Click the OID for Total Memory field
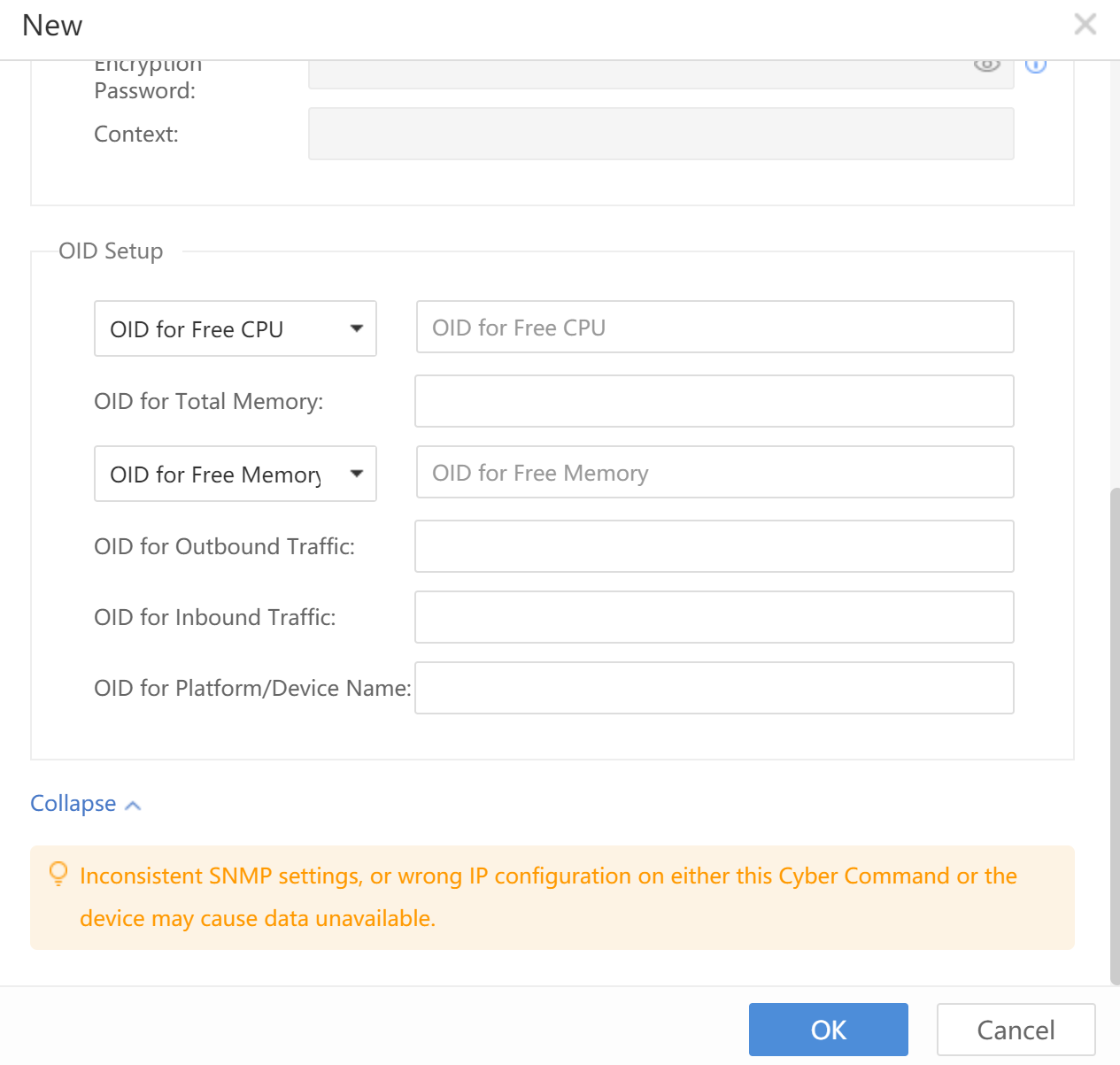Viewport: 1120px width, 1065px height. (714, 401)
